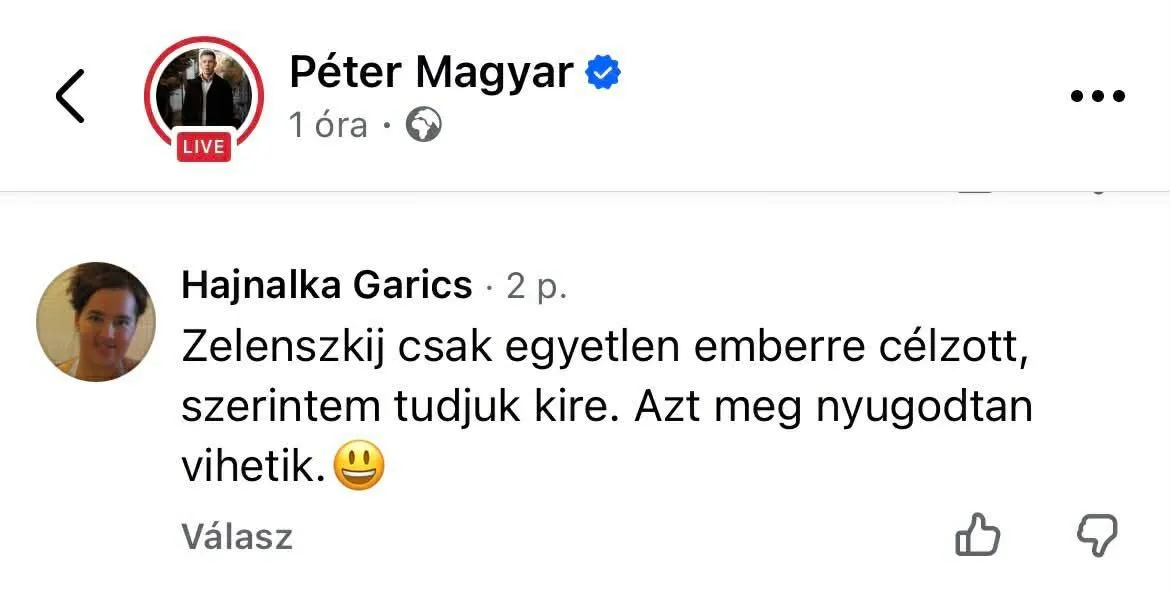
Task: Dislike the comment with thumbs down
Action: [x=1097, y=536]
